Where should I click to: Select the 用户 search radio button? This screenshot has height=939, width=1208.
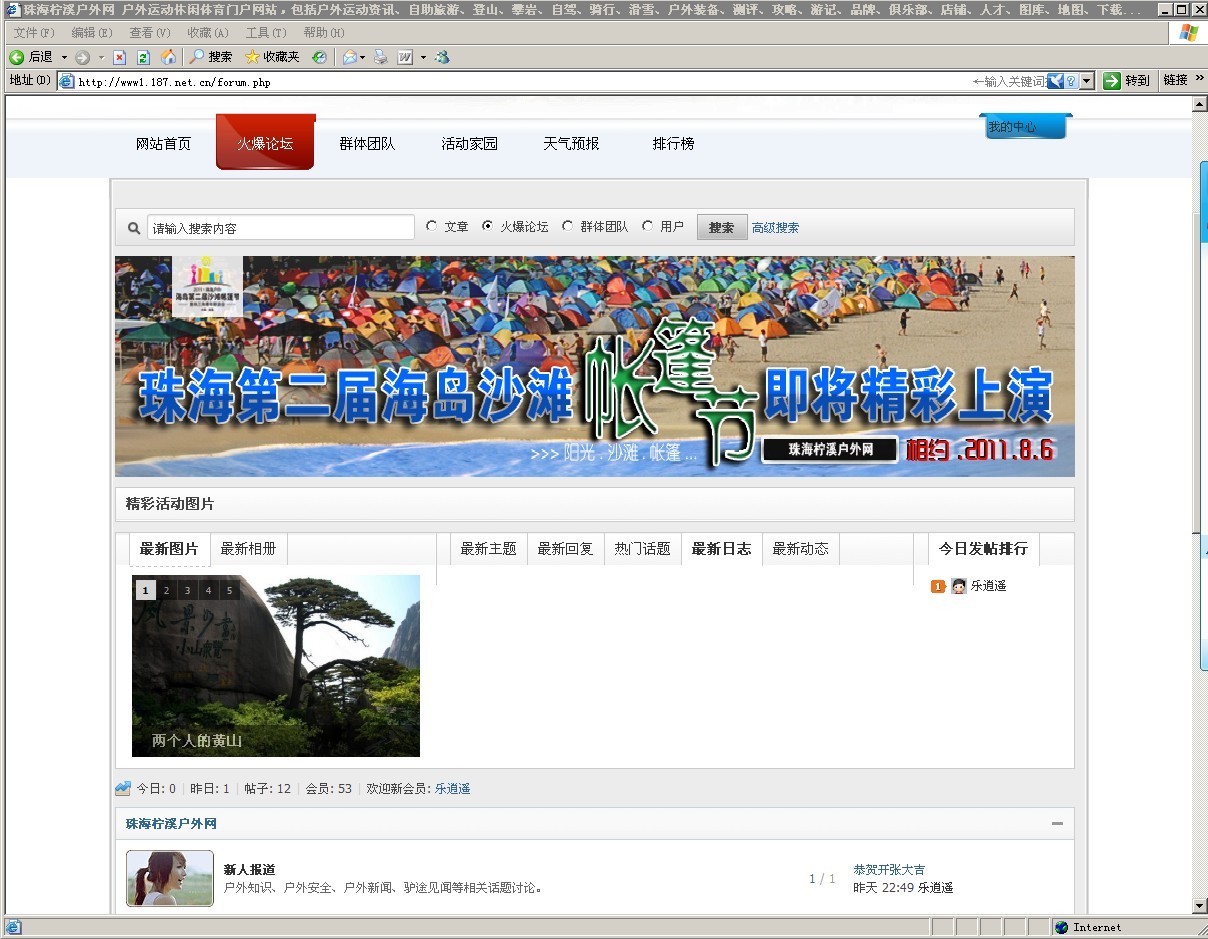[x=648, y=227]
